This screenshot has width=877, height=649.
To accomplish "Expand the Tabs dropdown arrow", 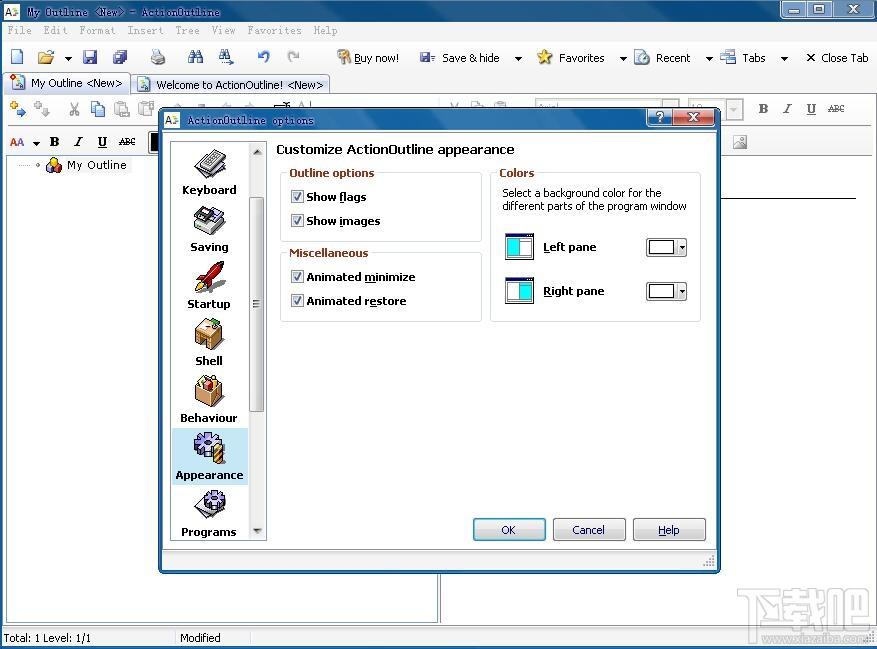I will [x=784, y=59].
